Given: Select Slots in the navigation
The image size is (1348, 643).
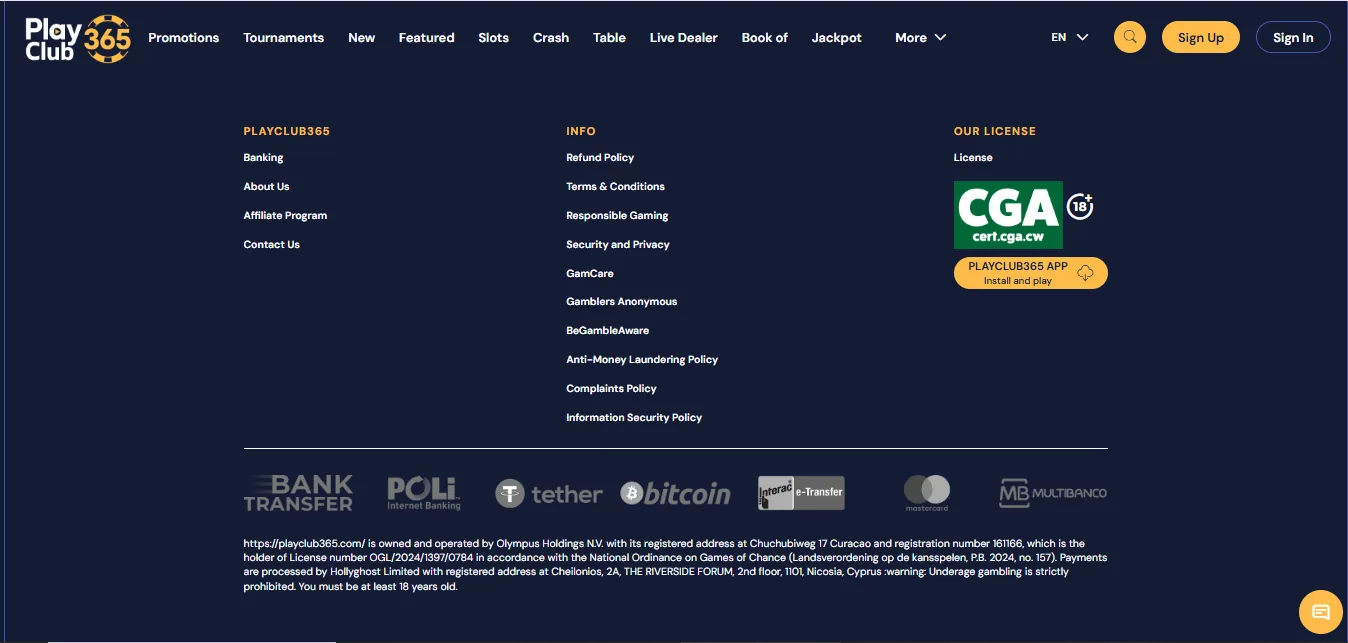Looking at the screenshot, I should tap(494, 38).
